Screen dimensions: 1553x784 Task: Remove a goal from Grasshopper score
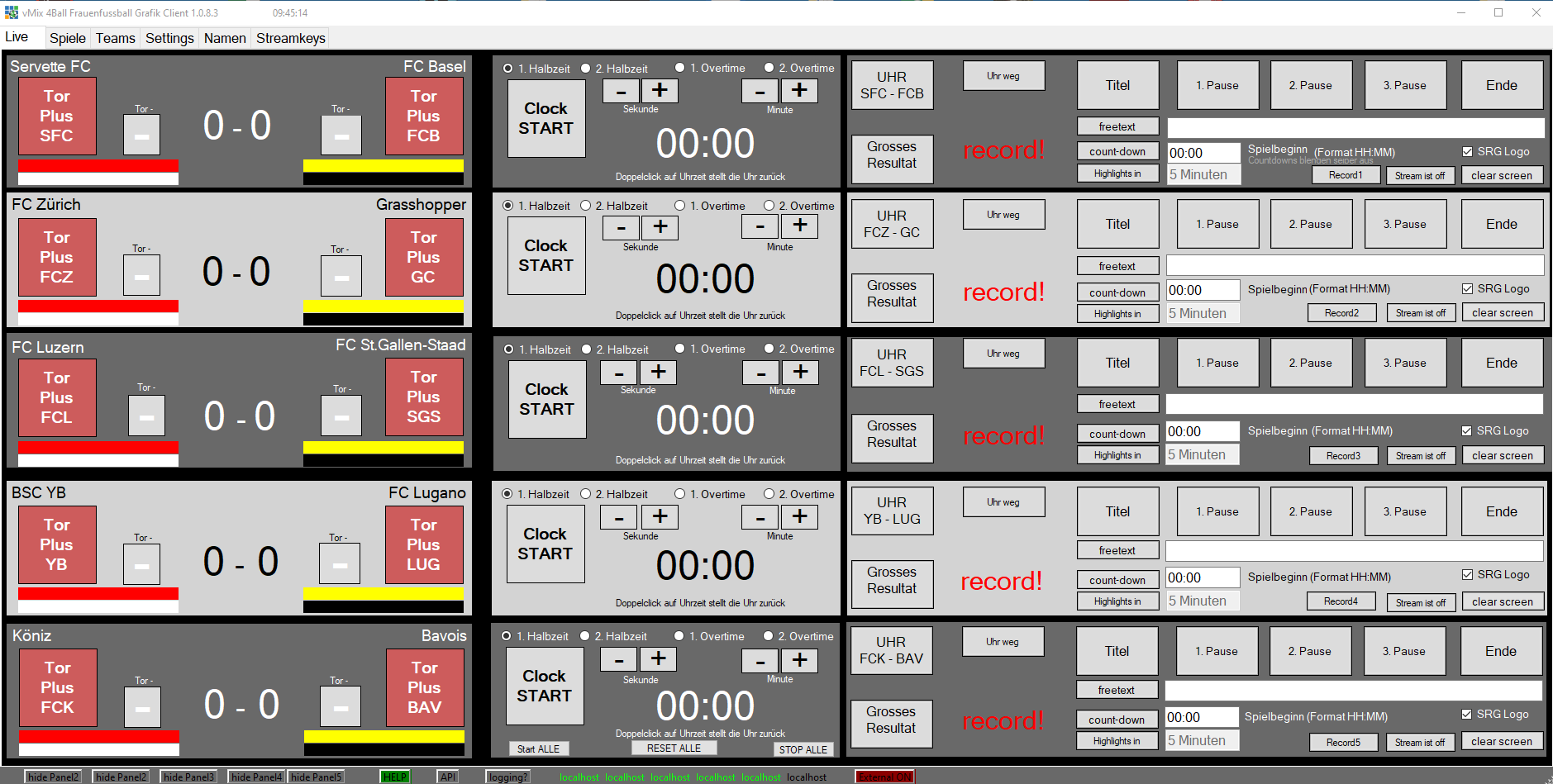point(341,277)
